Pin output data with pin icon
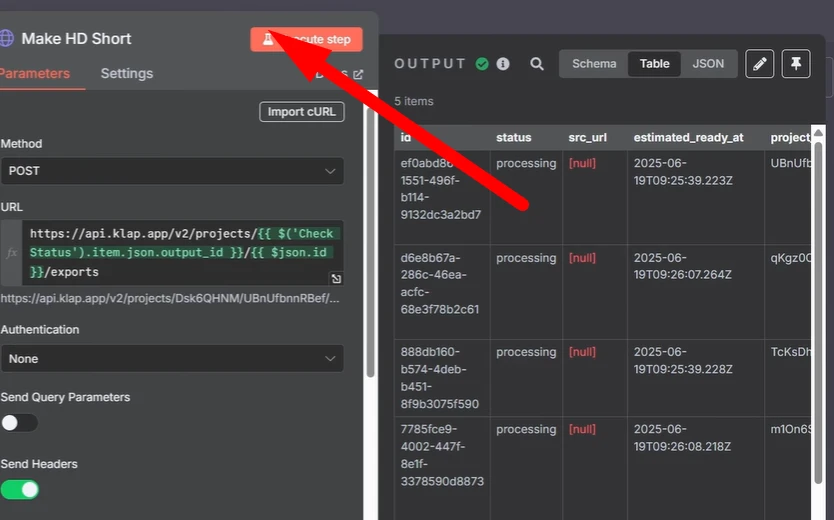The image size is (834, 520). (796, 64)
